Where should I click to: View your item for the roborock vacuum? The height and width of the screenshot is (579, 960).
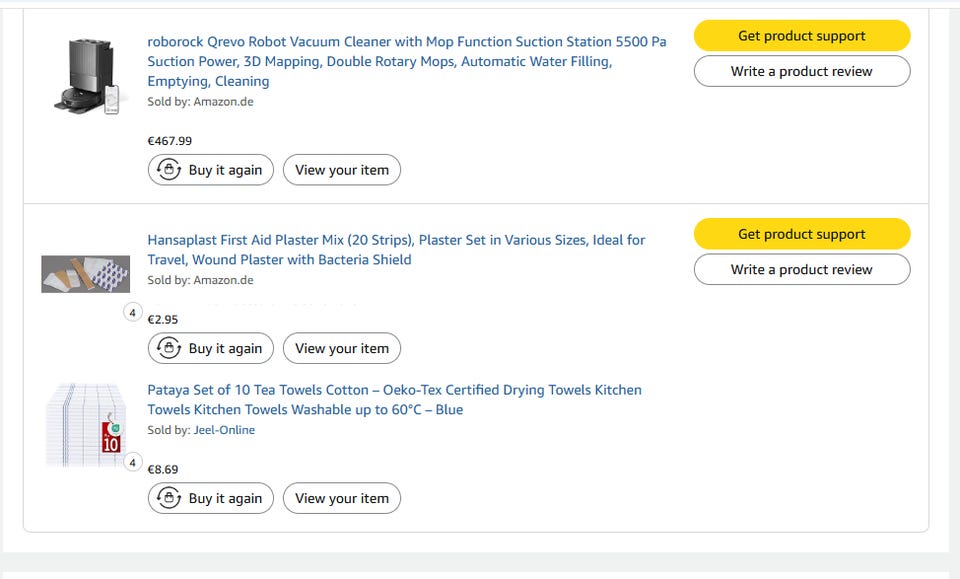coord(342,170)
